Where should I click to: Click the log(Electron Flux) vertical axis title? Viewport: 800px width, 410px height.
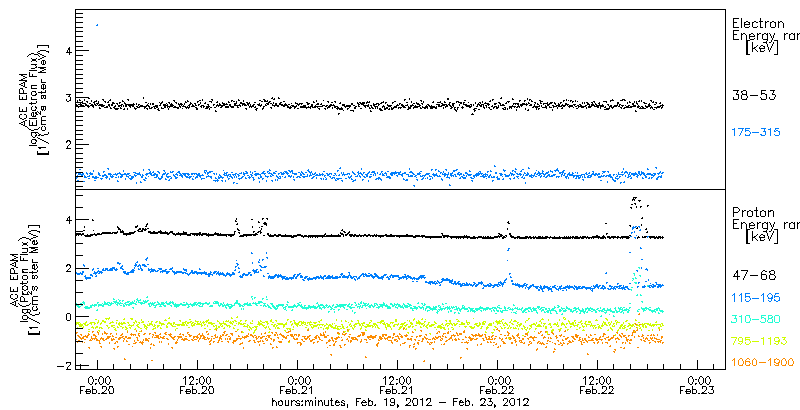(34, 98)
